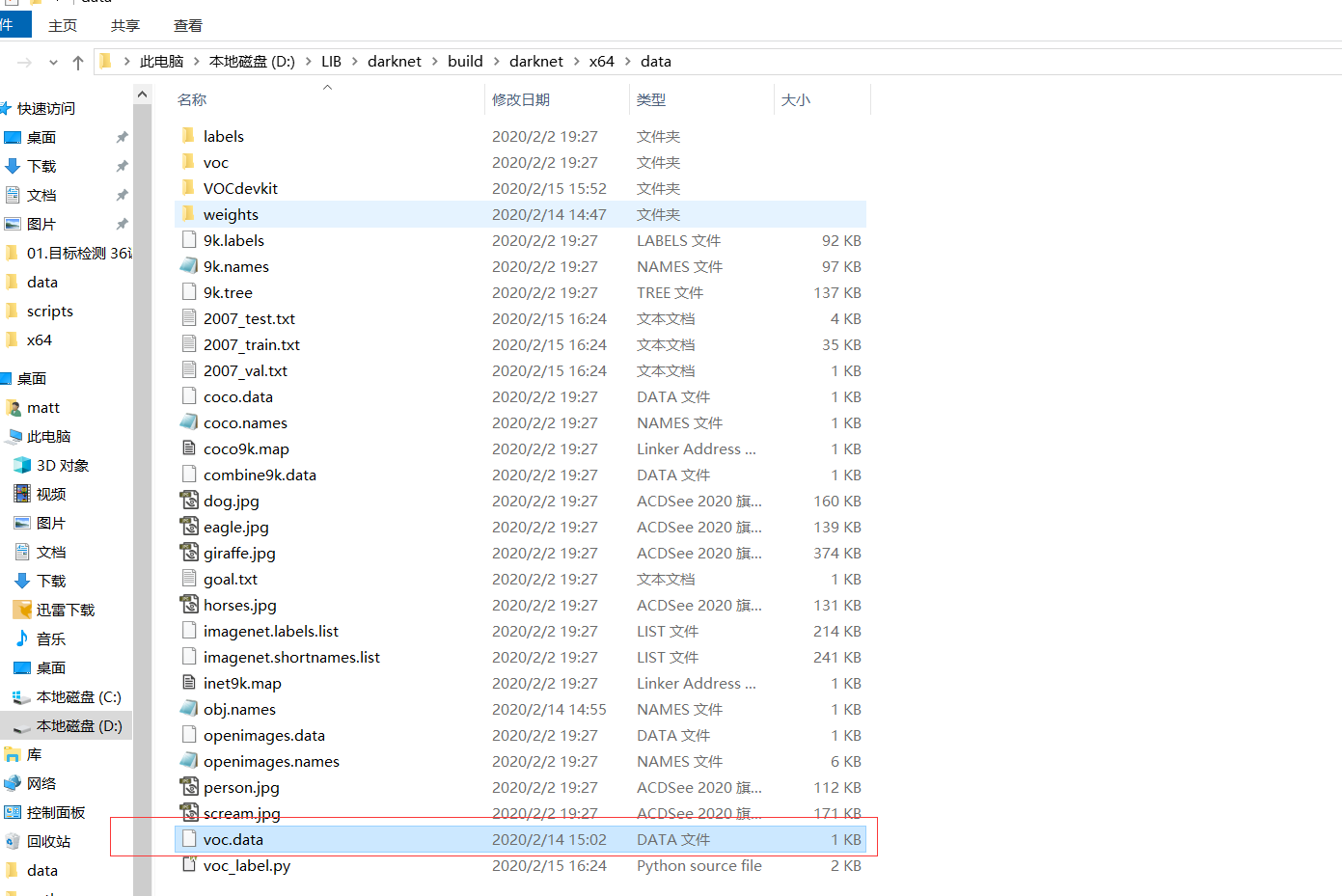Open 控制面板 in the sidebar
Viewport: 1342px width, 896px height.
[x=56, y=812]
